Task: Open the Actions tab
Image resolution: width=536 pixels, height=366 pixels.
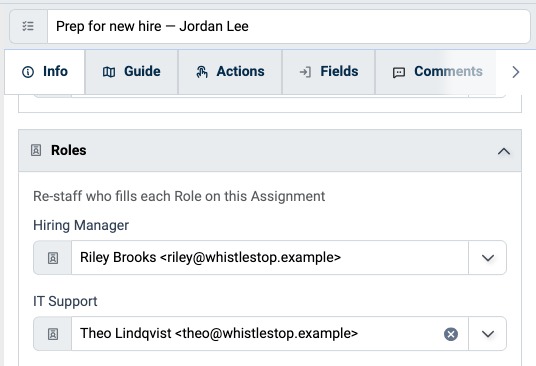Action: point(230,72)
